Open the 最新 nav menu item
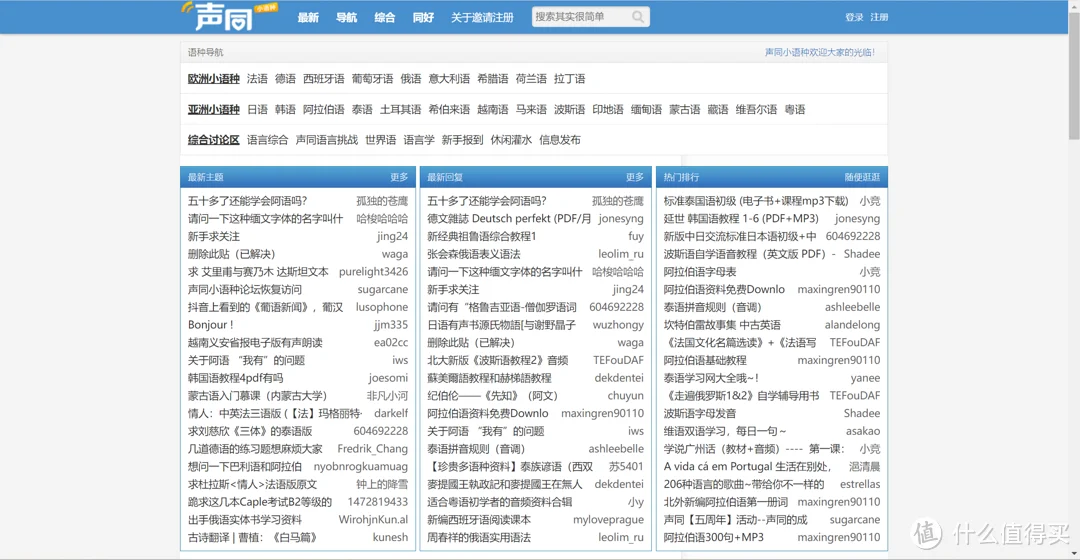Screen dimensions: 1080x560 308,17
